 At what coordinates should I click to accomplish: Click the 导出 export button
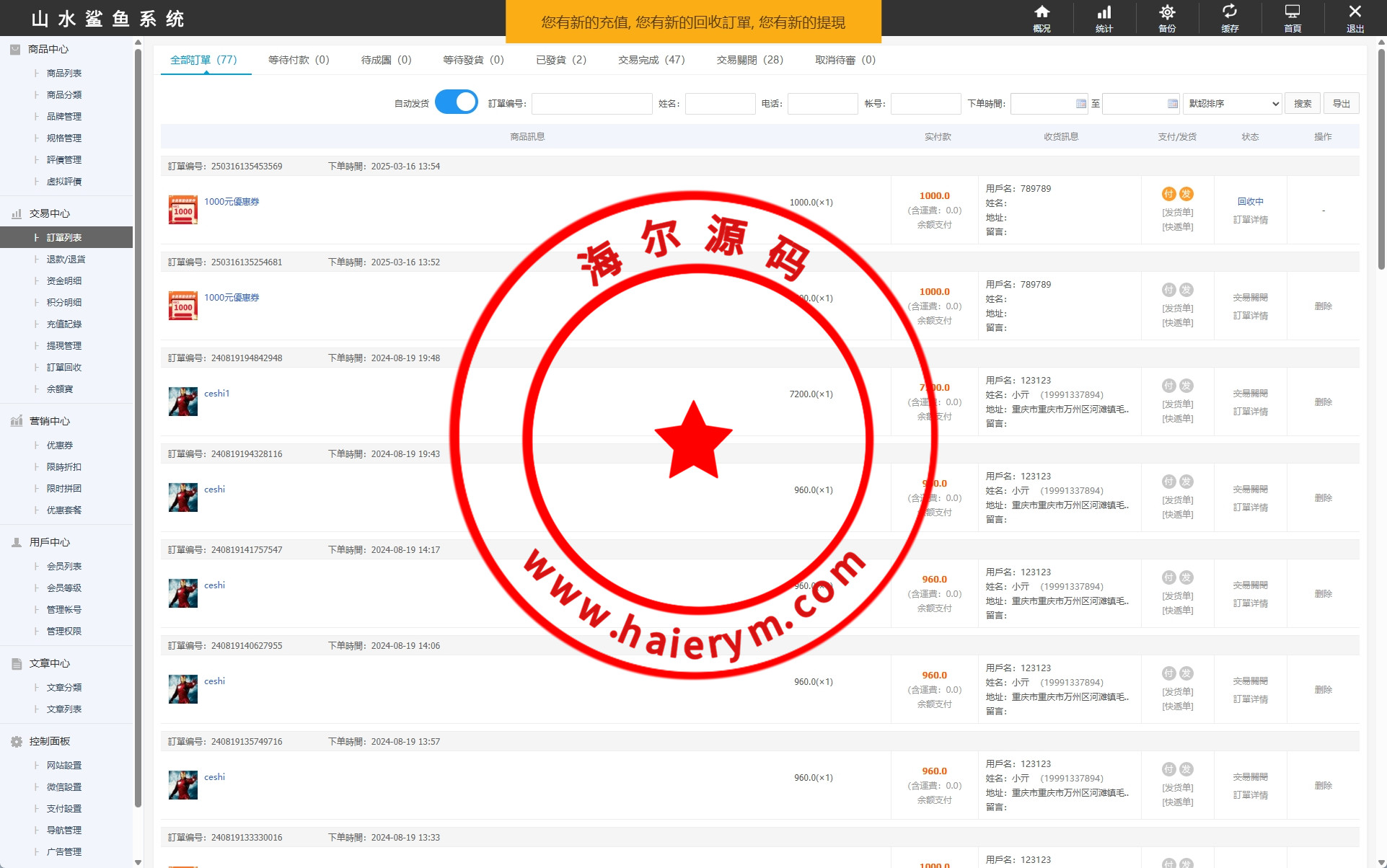pyautogui.click(x=1341, y=104)
